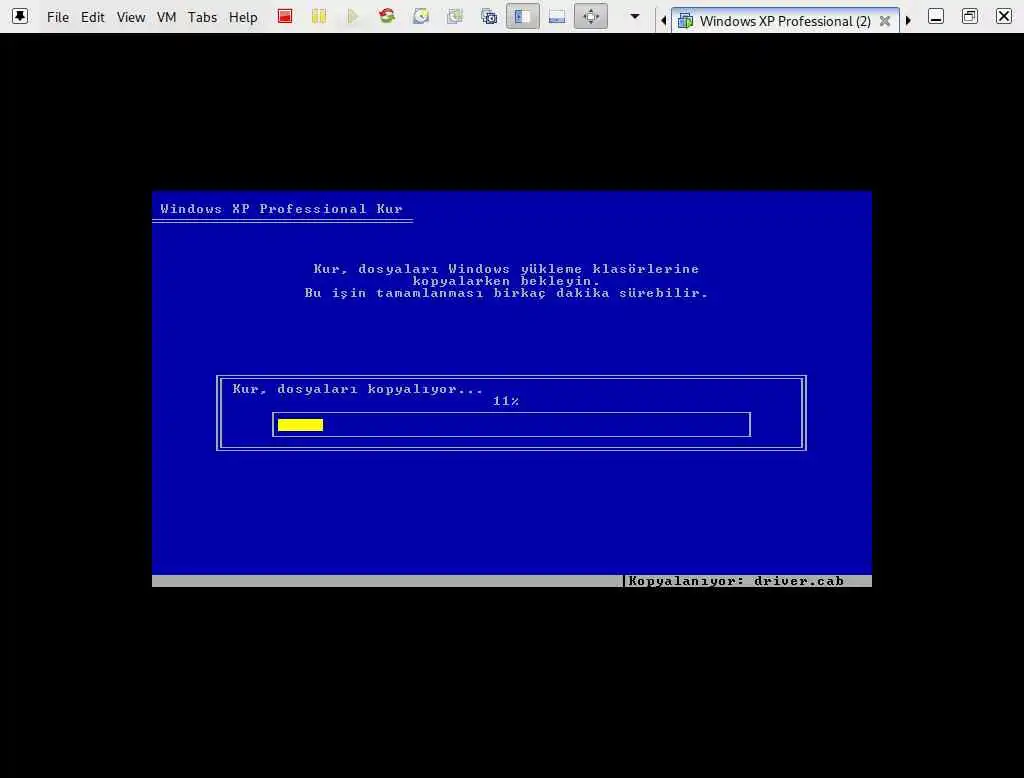Image resolution: width=1024 pixels, height=778 pixels.
Task: Open the Tabs menu
Action: 202,17
